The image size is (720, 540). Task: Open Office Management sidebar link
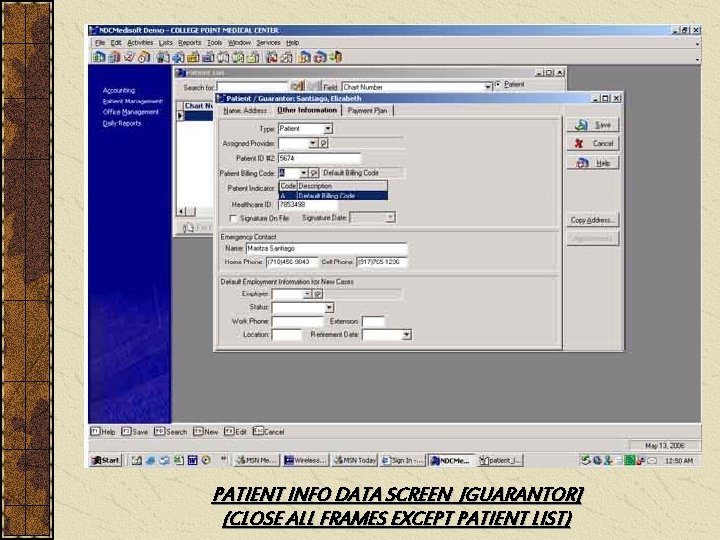pos(130,112)
